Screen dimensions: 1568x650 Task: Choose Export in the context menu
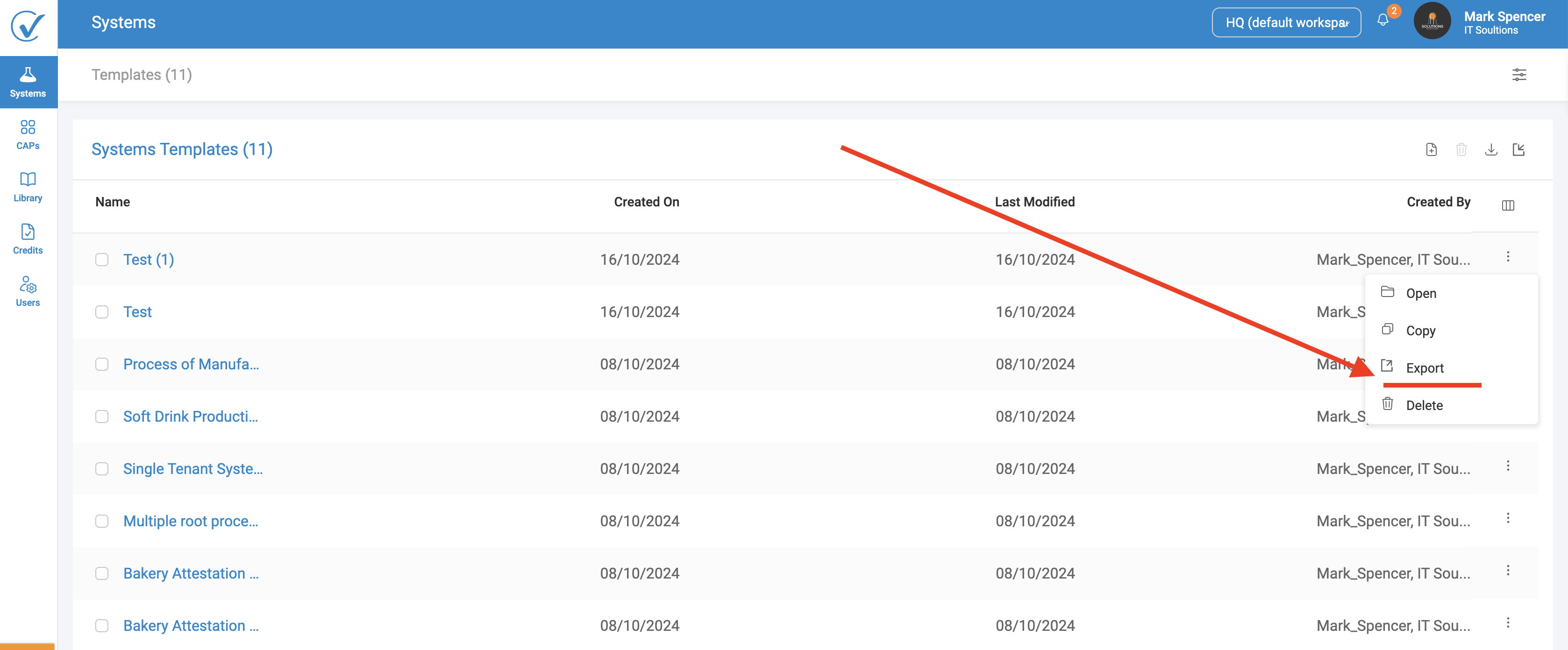(x=1451, y=367)
